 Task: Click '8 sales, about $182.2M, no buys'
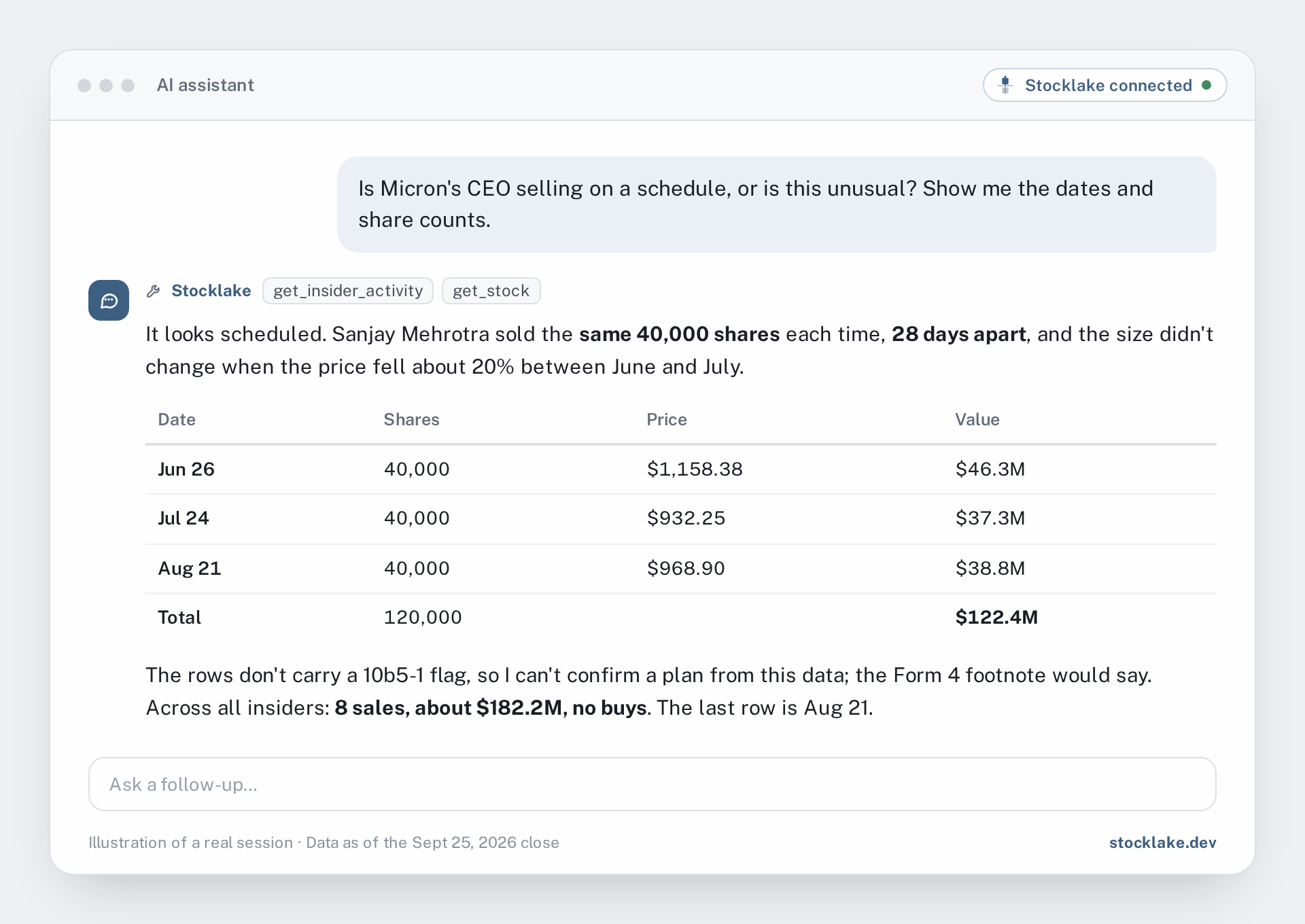[491, 708]
